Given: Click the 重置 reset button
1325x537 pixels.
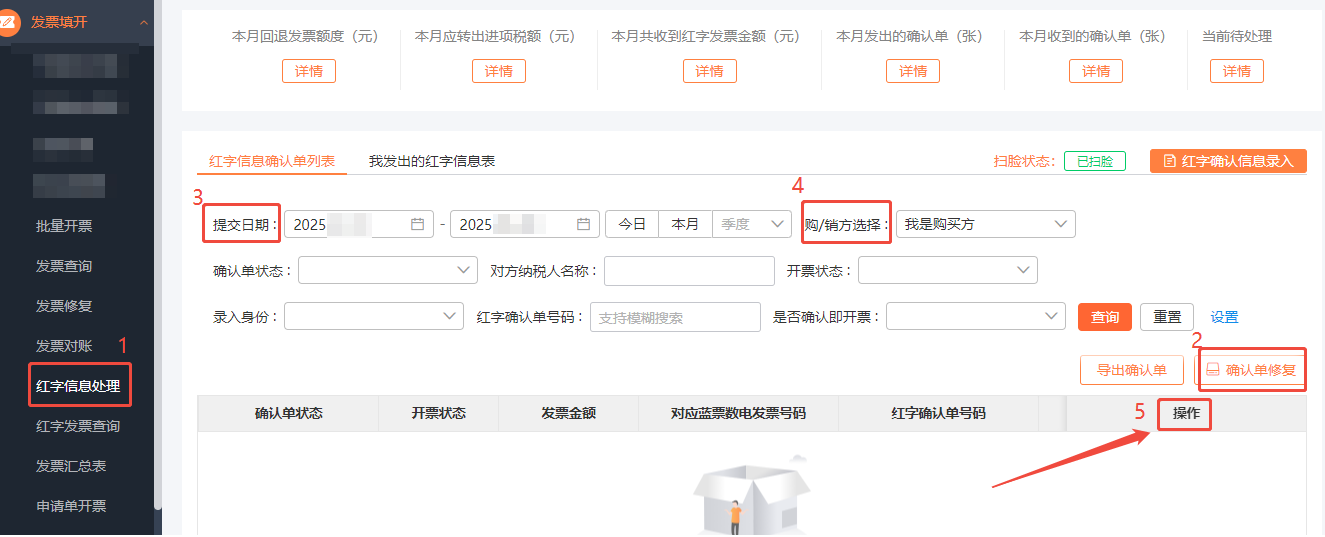Looking at the screenshot, I should tap(1167, 317).
